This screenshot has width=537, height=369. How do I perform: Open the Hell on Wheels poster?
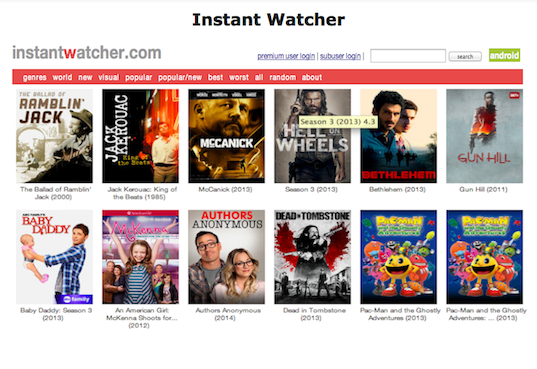[x=312, y=136]
